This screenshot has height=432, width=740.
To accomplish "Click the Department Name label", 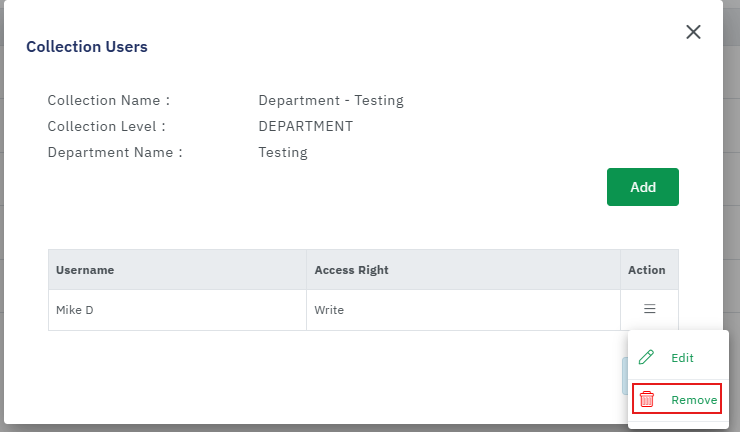I will (x=115, y=152).
